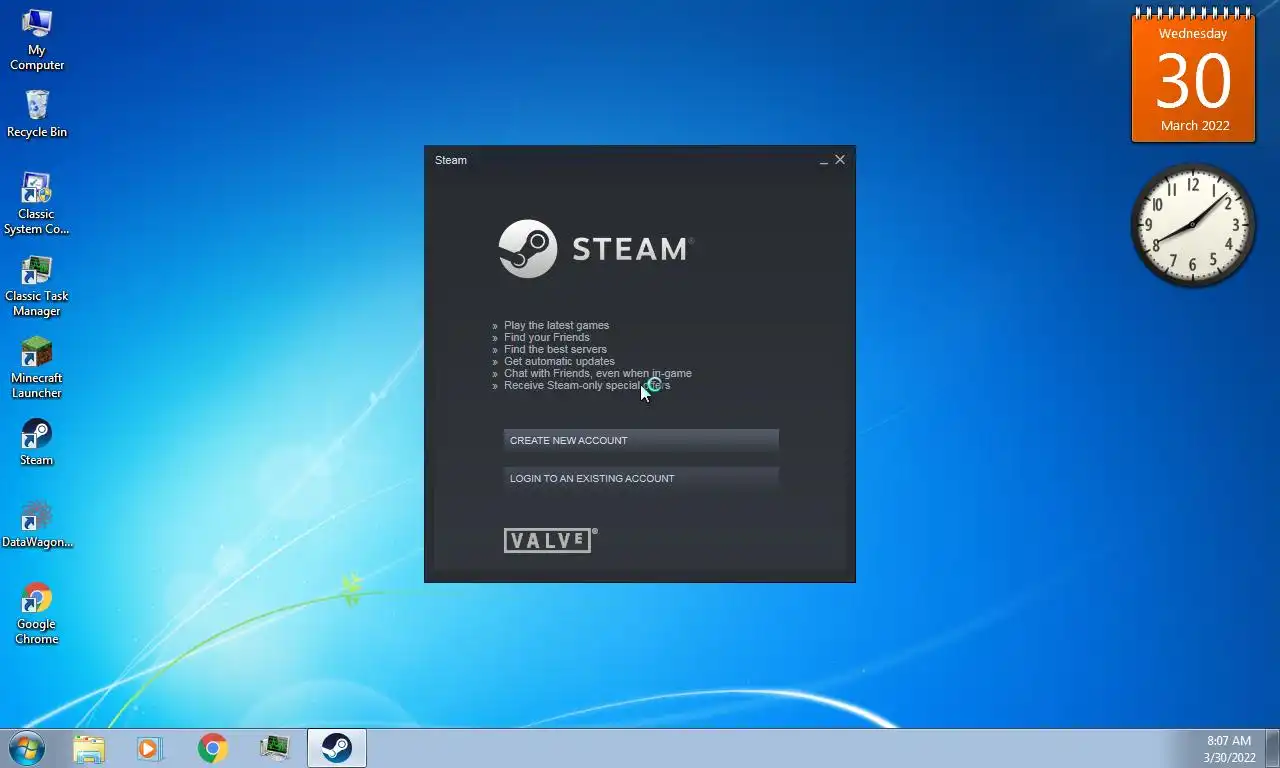Click the analog clock gadget
This screenshot has height=768, width=1280.
point(1192,225)
